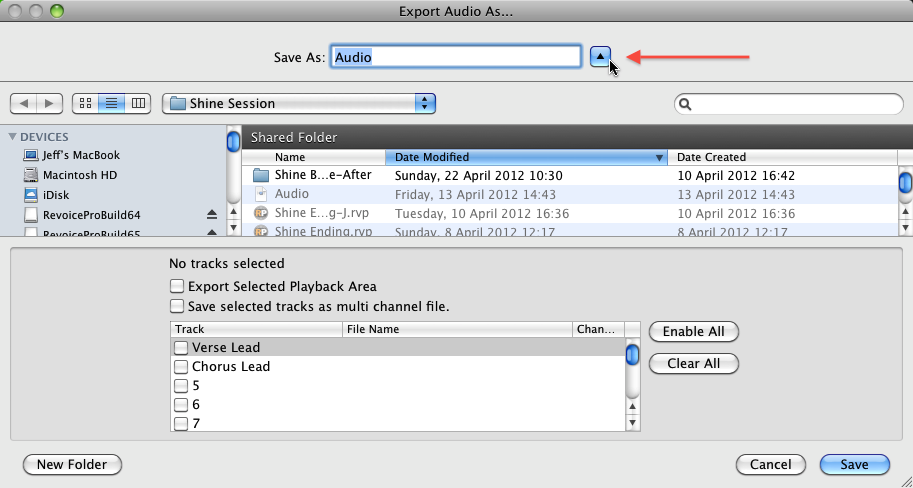Click the back navigation arrow
913x488 pixels.
(x=24, y=103)
